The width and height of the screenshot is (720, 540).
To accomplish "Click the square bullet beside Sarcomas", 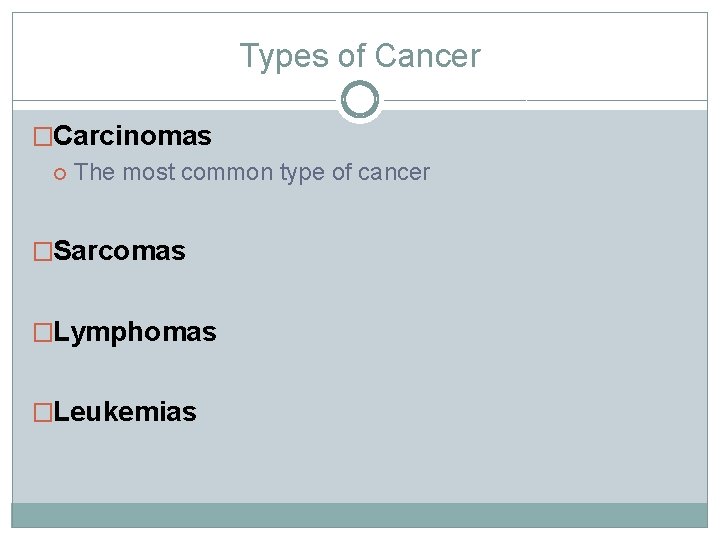I will (x=43, y=251).
